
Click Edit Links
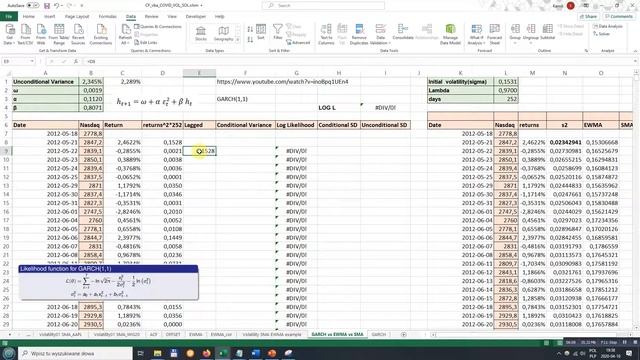146,42
